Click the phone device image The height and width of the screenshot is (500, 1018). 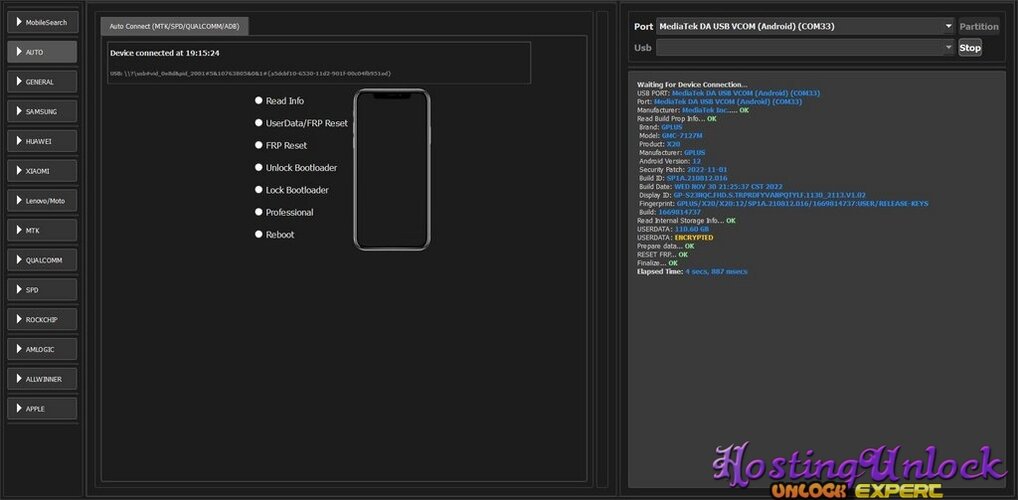pos(392,169)
